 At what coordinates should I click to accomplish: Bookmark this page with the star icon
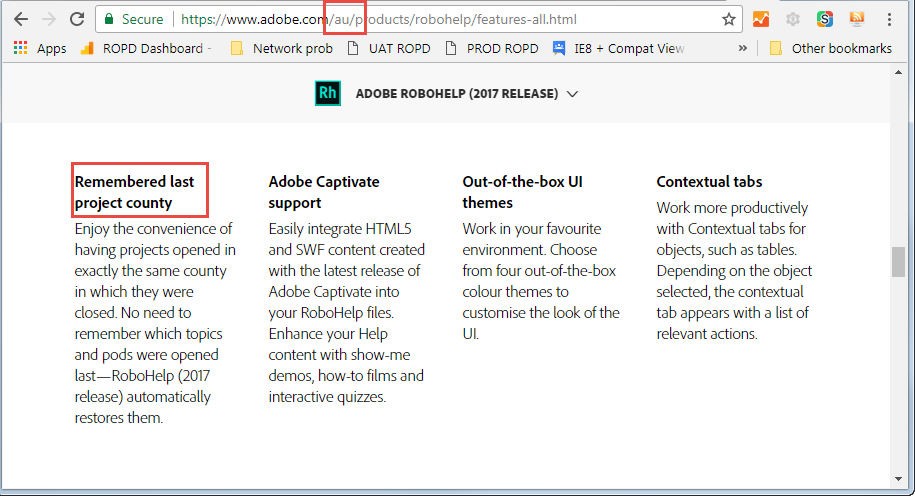pyautogui.click(x=729, y=19)
